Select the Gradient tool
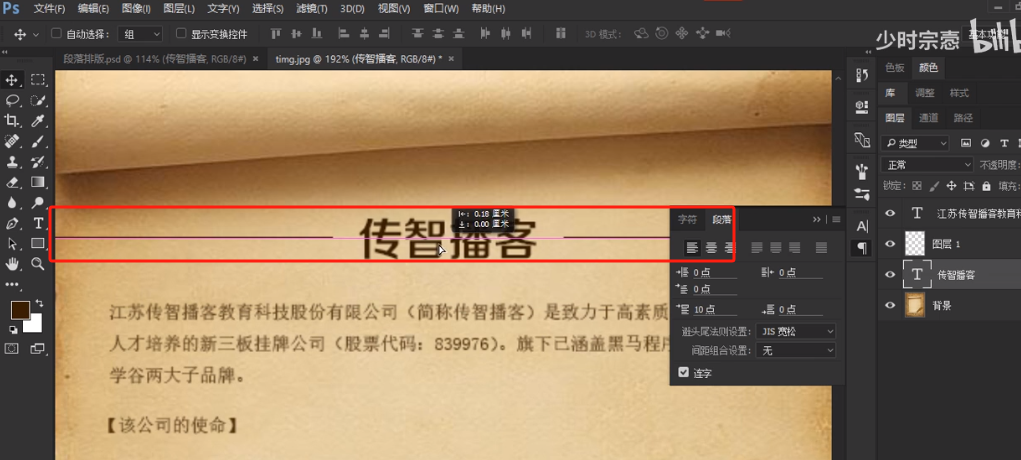 click(x=38, y=182)
